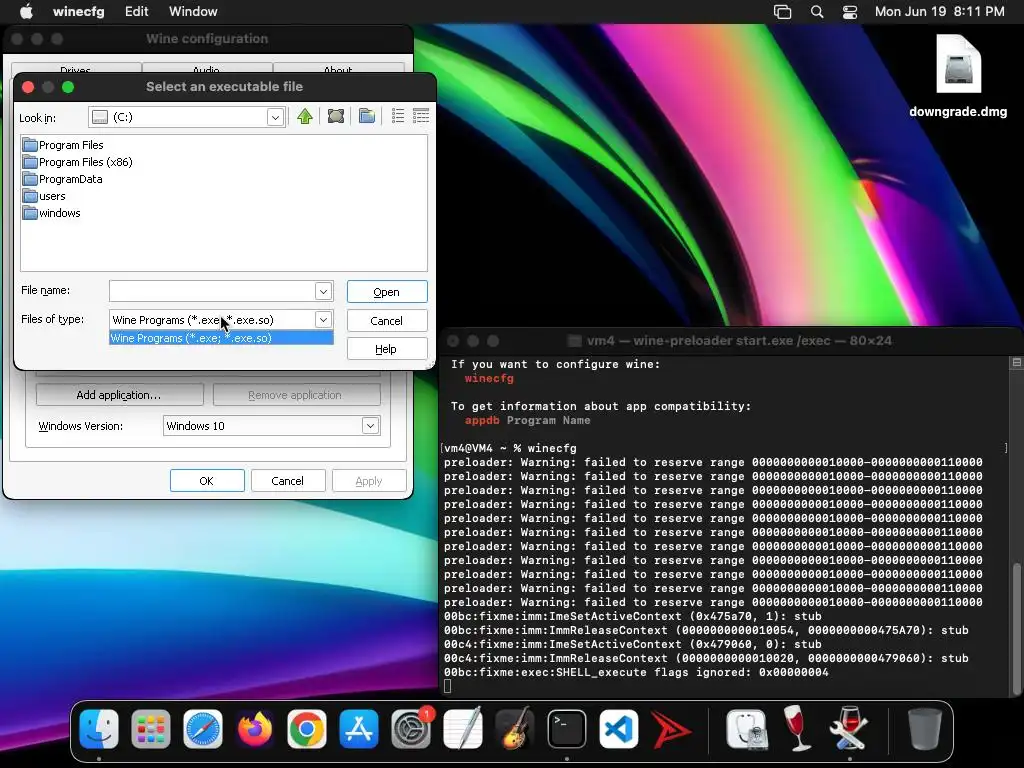Open System Settings from the Dock
Viewport: 1024px width, 768px height.
411,729
